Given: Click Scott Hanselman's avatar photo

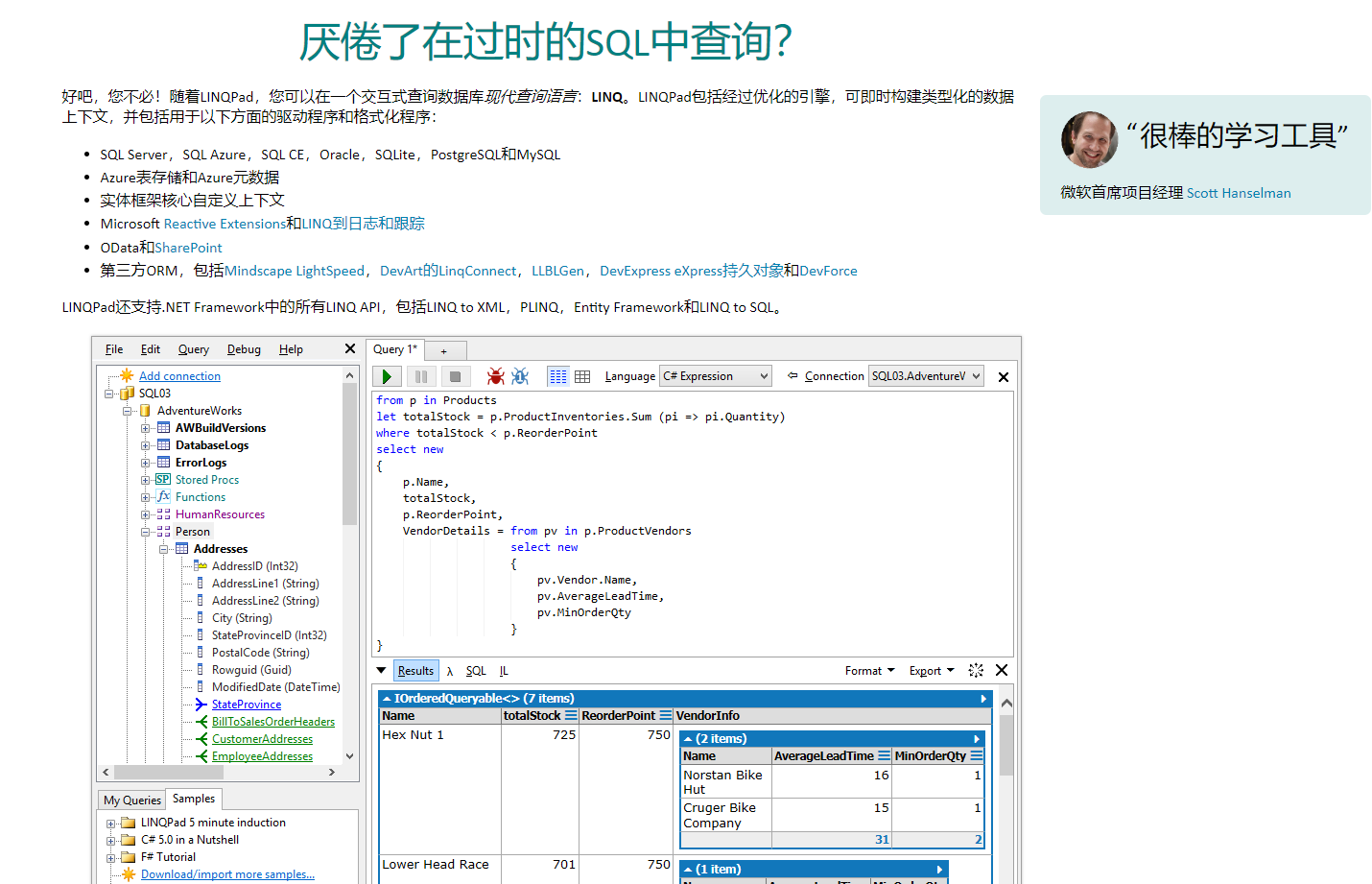Looking at the screenshot, I should pos(1089,140).
